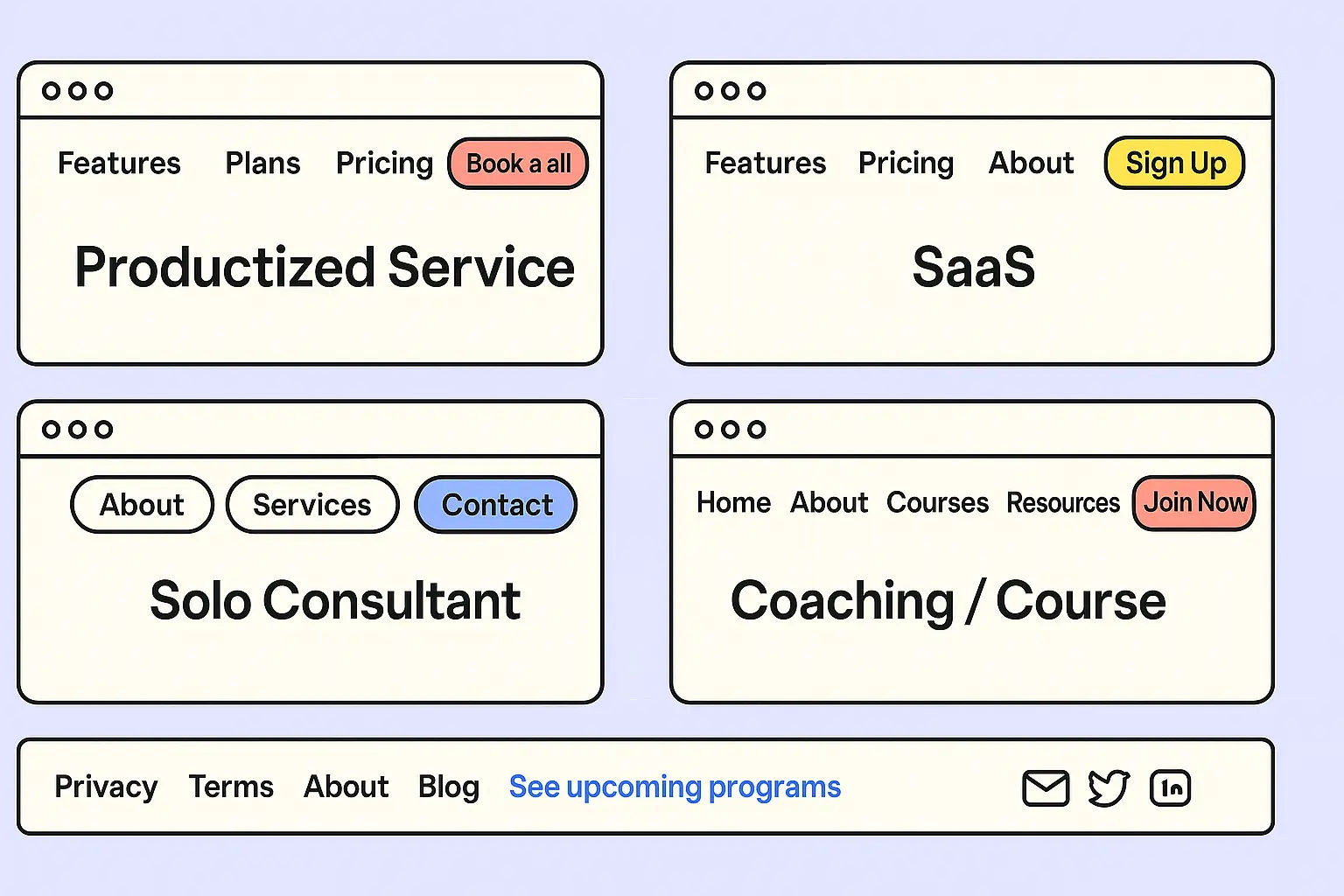The width and height of the screenshot is (1344, 896).
Task: Open the Twitter bird icon
Action: point(1109,787)
